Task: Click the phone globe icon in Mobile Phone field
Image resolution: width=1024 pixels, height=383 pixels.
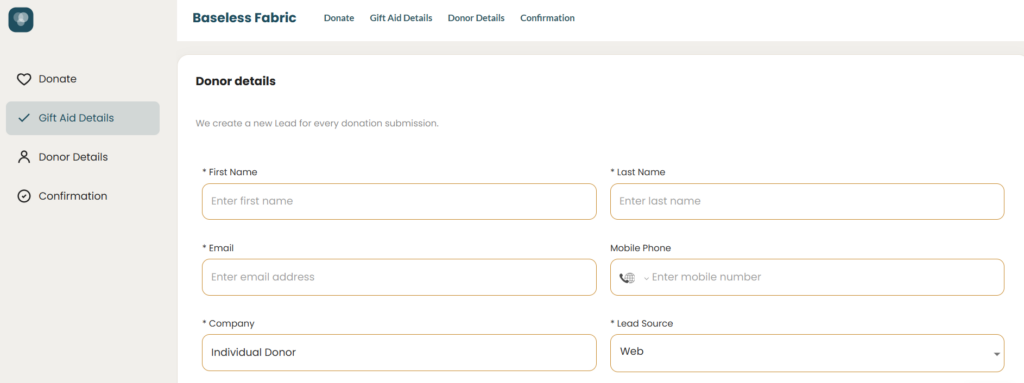Action: [627, 277]
